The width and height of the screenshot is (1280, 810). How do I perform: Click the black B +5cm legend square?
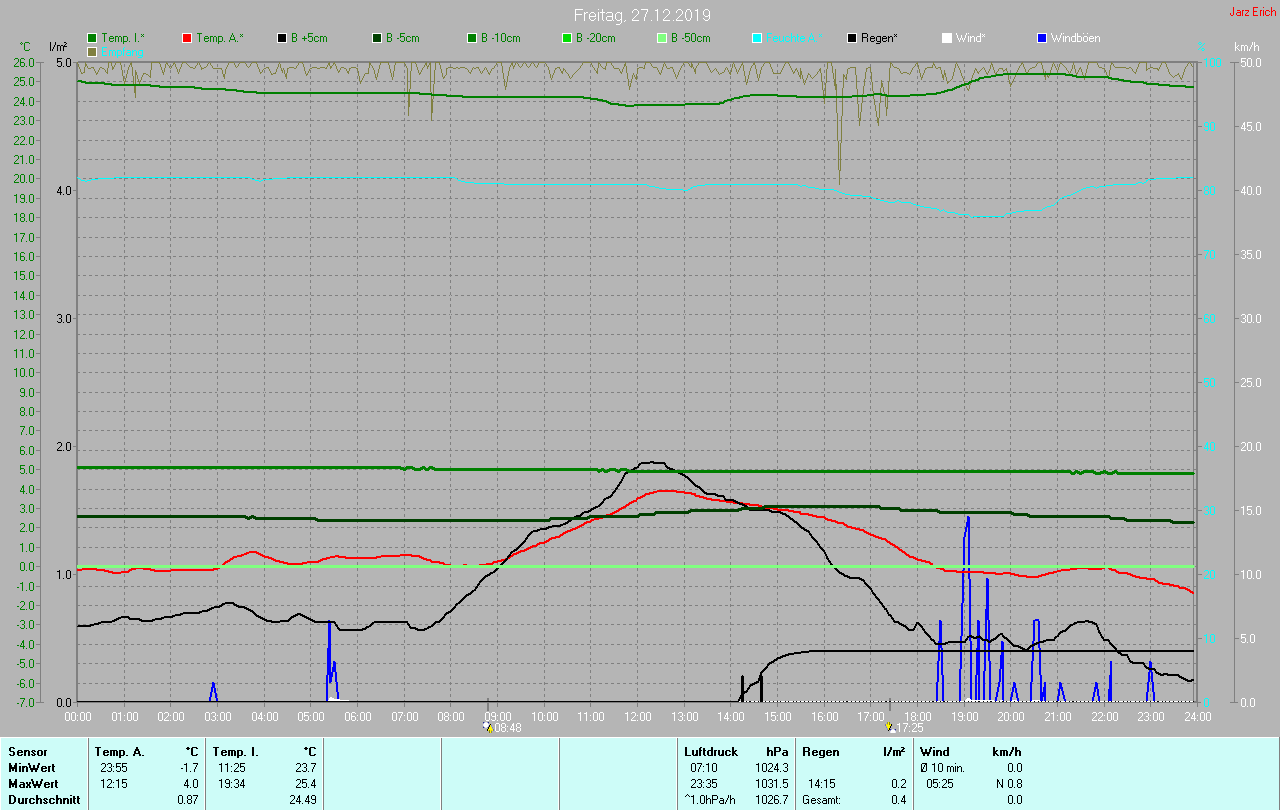pos(282,38)
